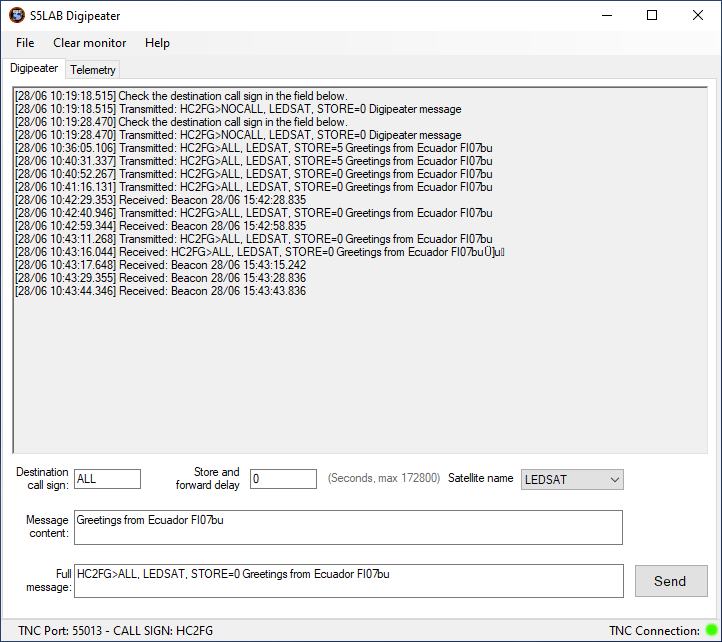
Task: Select log line 10:19:18.515 Transmitted HC2FG>NOCALL
Action: [238, 109]
